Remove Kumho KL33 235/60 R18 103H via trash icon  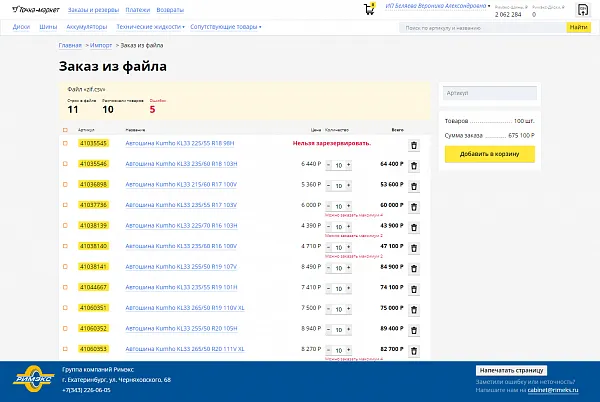[414, 164]
